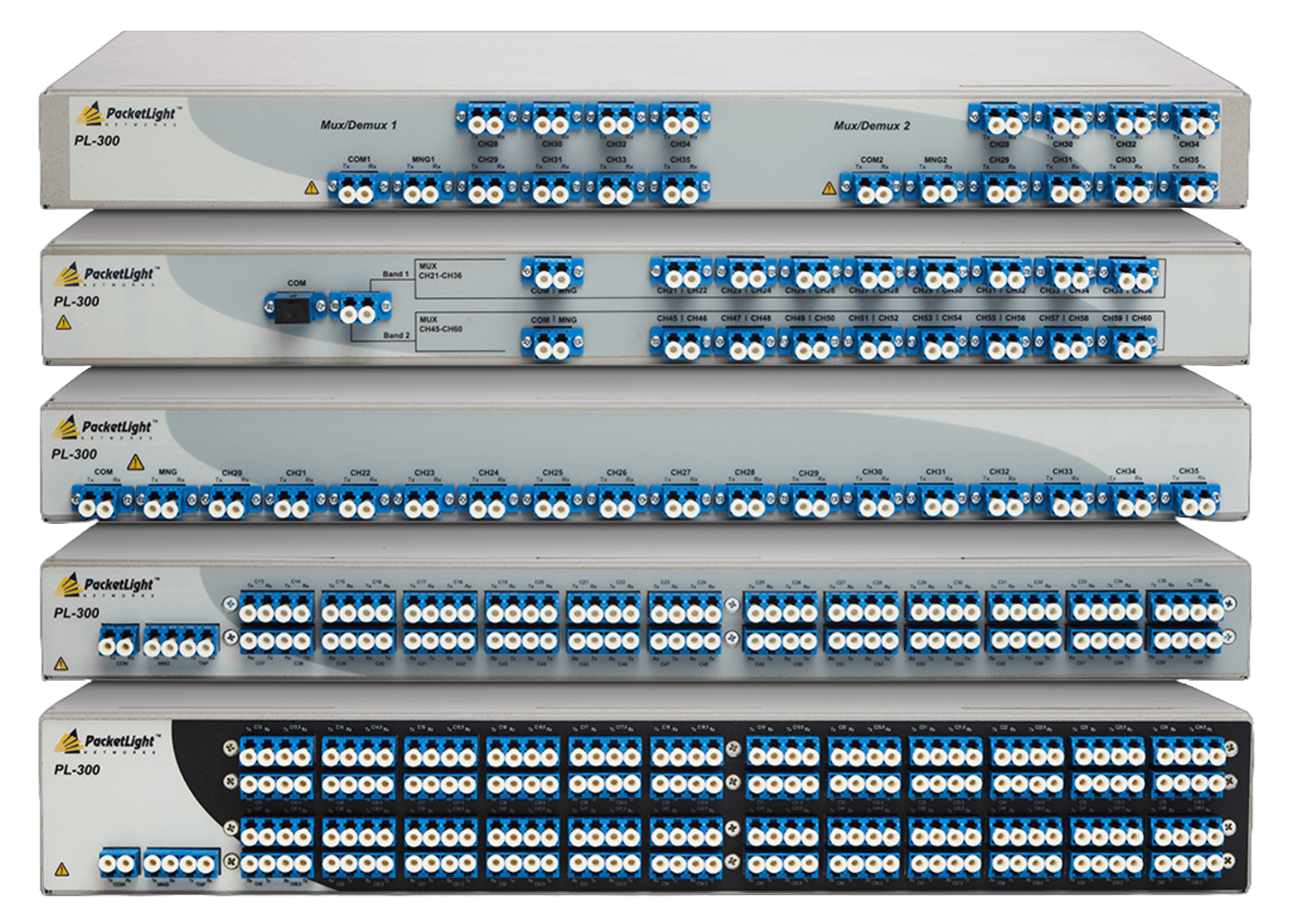Click the CH25 duplex port
Viewport: 1295px width, 924px height.
(x=553, y=502)
